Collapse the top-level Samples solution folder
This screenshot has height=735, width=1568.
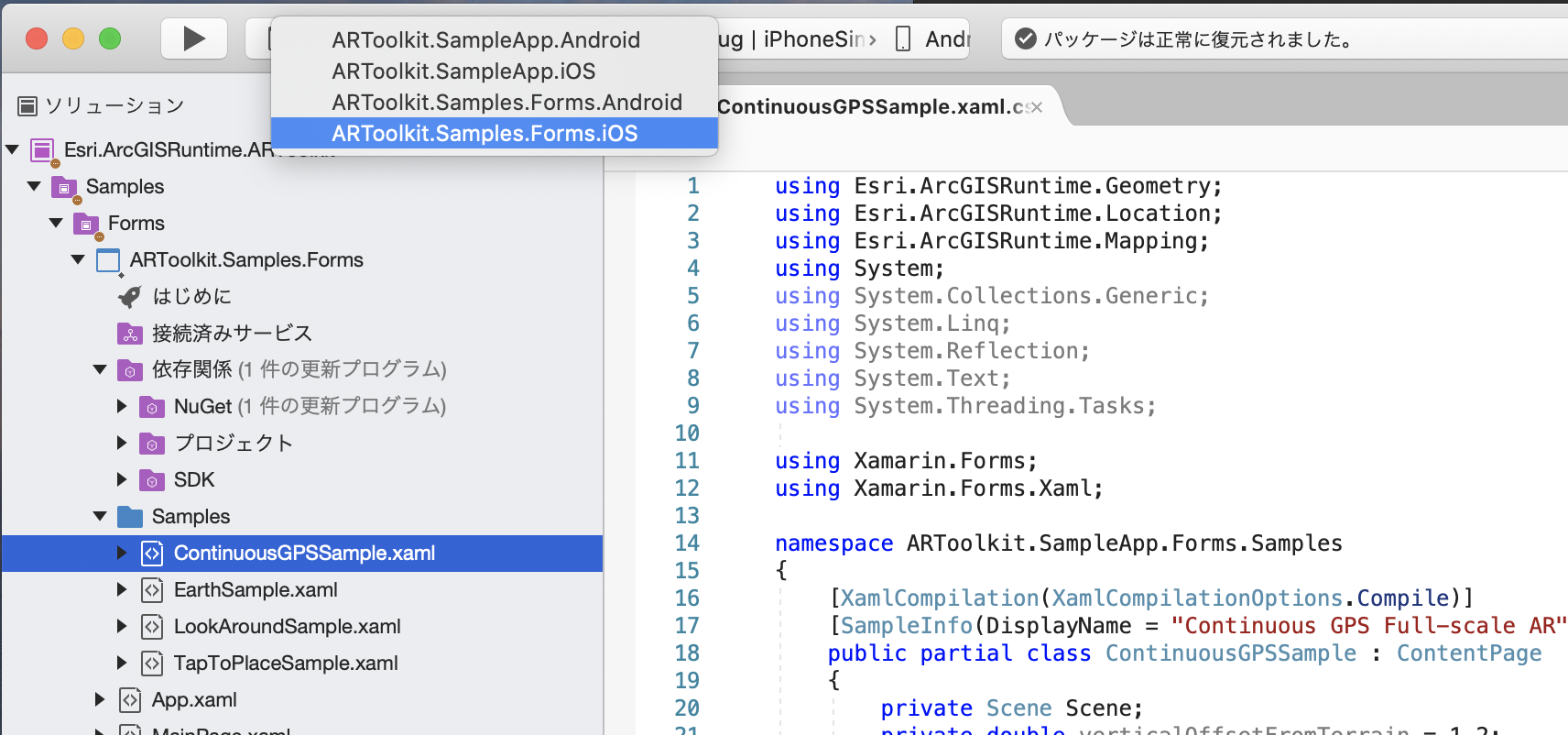[x=35, y=186]
